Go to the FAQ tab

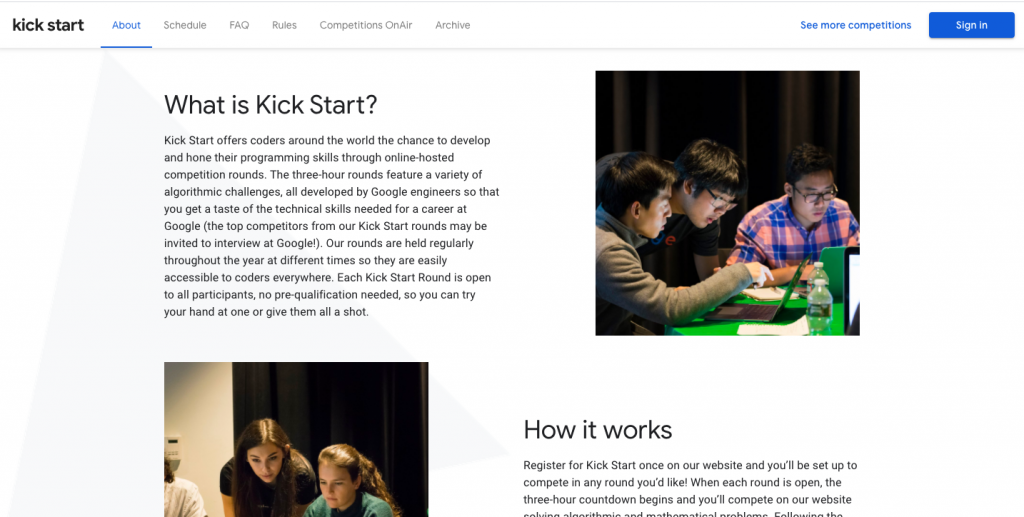(x=239, y=25)
